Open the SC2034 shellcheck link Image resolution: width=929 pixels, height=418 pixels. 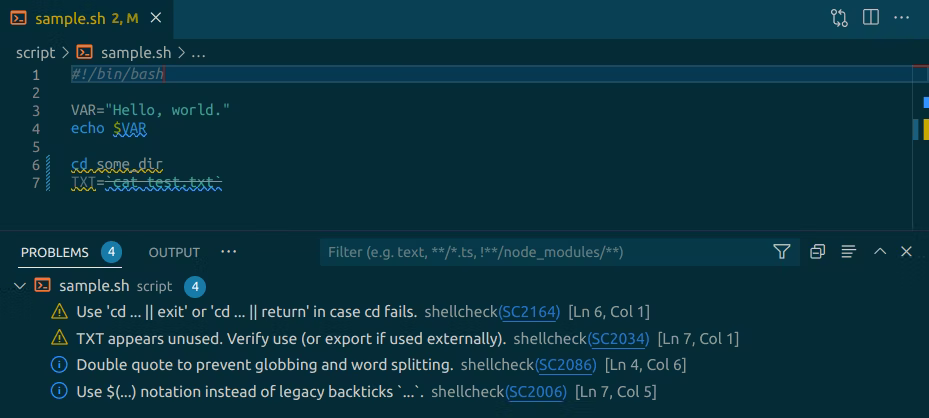pos(622,339)
